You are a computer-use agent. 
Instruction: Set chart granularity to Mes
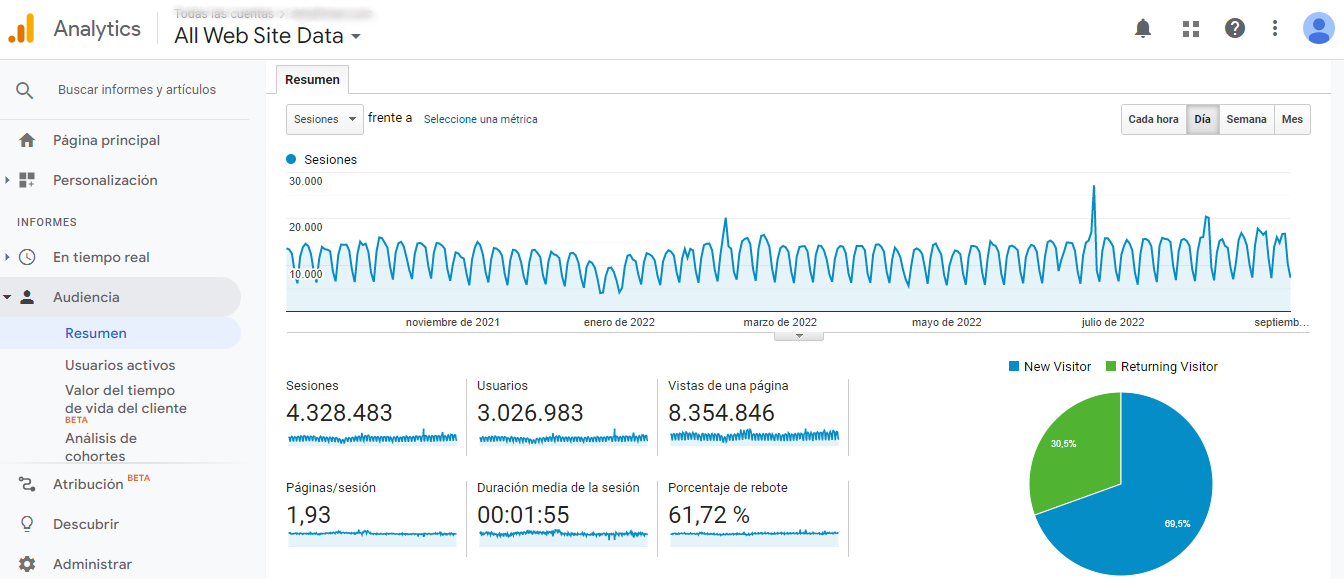pos(1292,119)
